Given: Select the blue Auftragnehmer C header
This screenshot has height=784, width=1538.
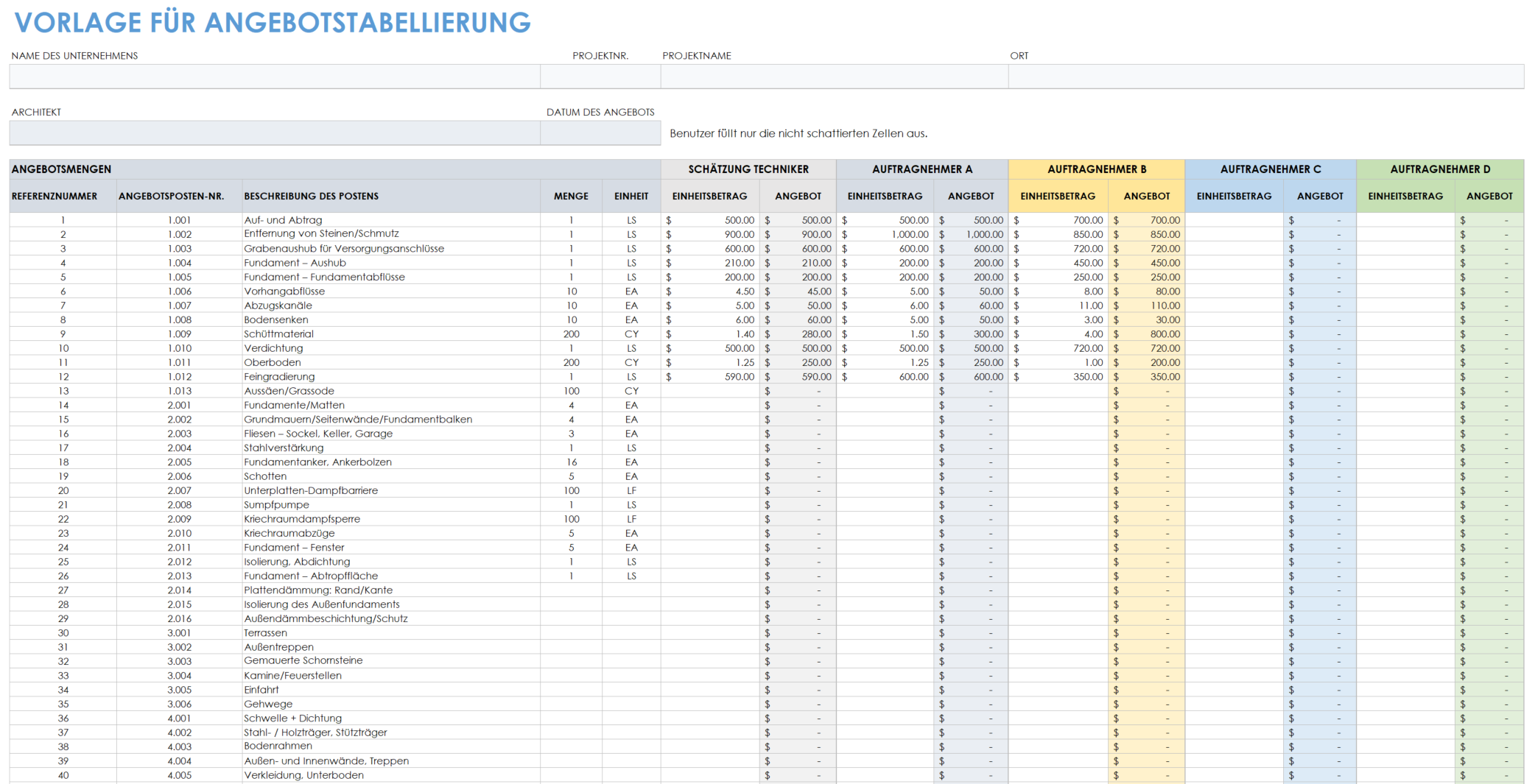Looking at the screenshot, I should pyautogui.click(x=1271, y=169).
